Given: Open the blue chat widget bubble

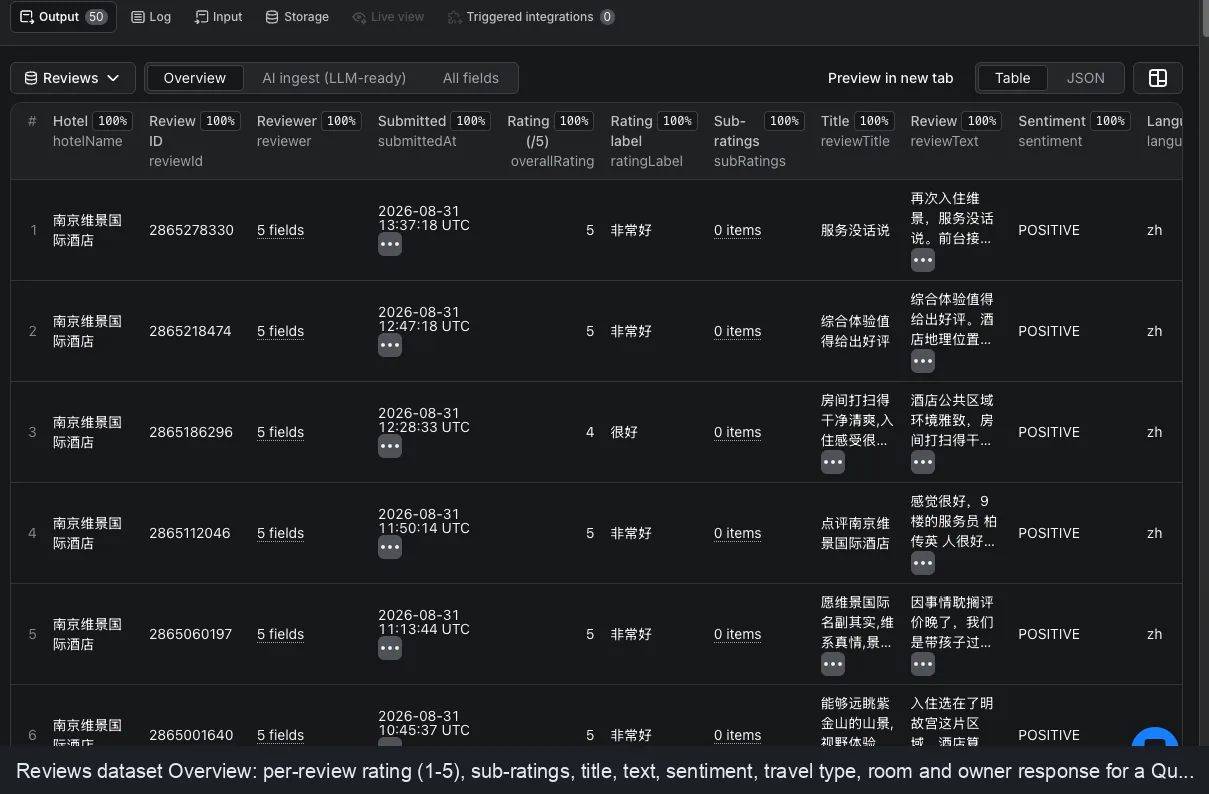Looking at the screenshot, I should (1155, 740).
